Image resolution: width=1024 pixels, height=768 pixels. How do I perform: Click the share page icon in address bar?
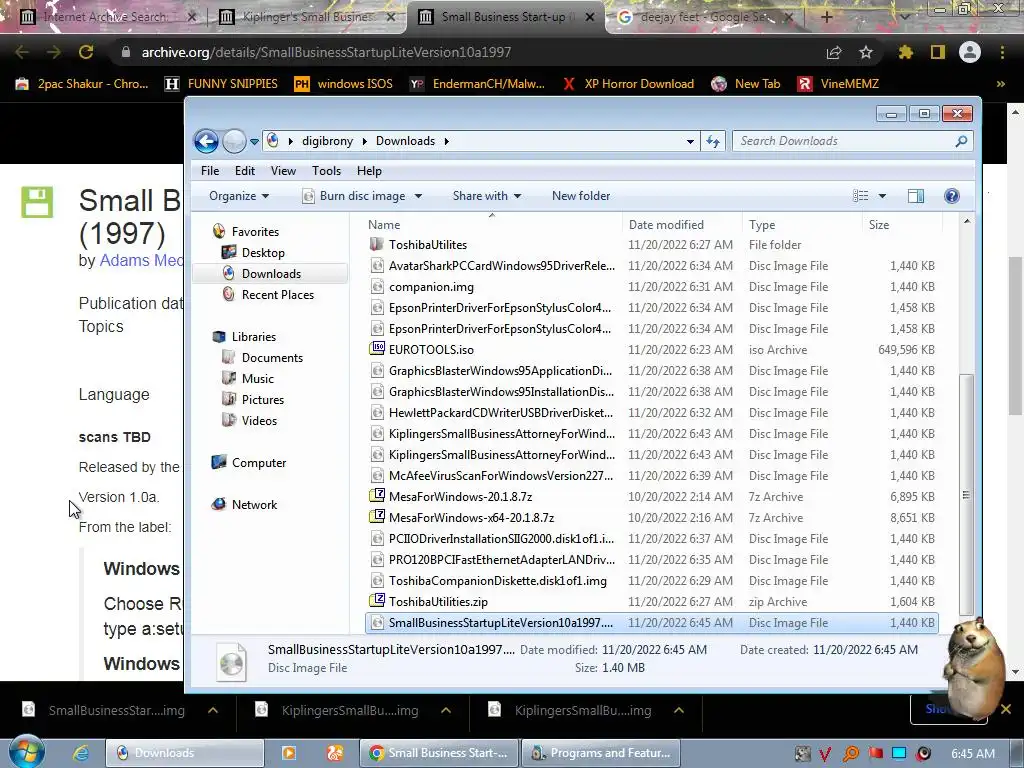pyautogui.click(x=834, y=52)
